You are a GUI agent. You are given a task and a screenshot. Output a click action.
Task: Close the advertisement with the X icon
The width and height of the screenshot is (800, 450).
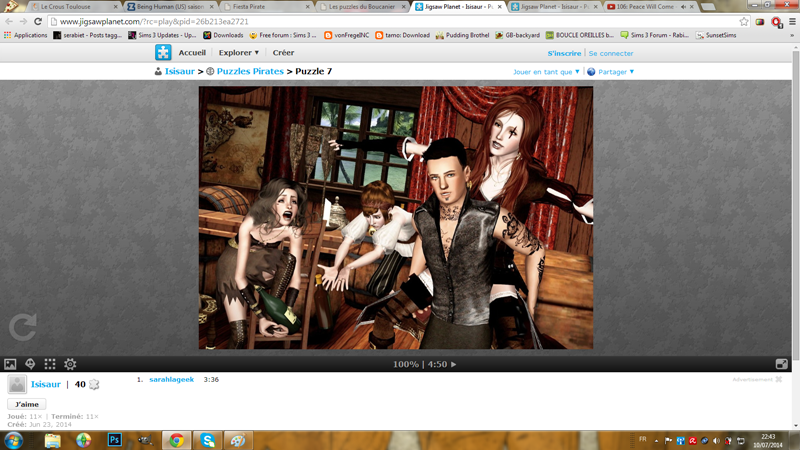click(x=779, y=379)
